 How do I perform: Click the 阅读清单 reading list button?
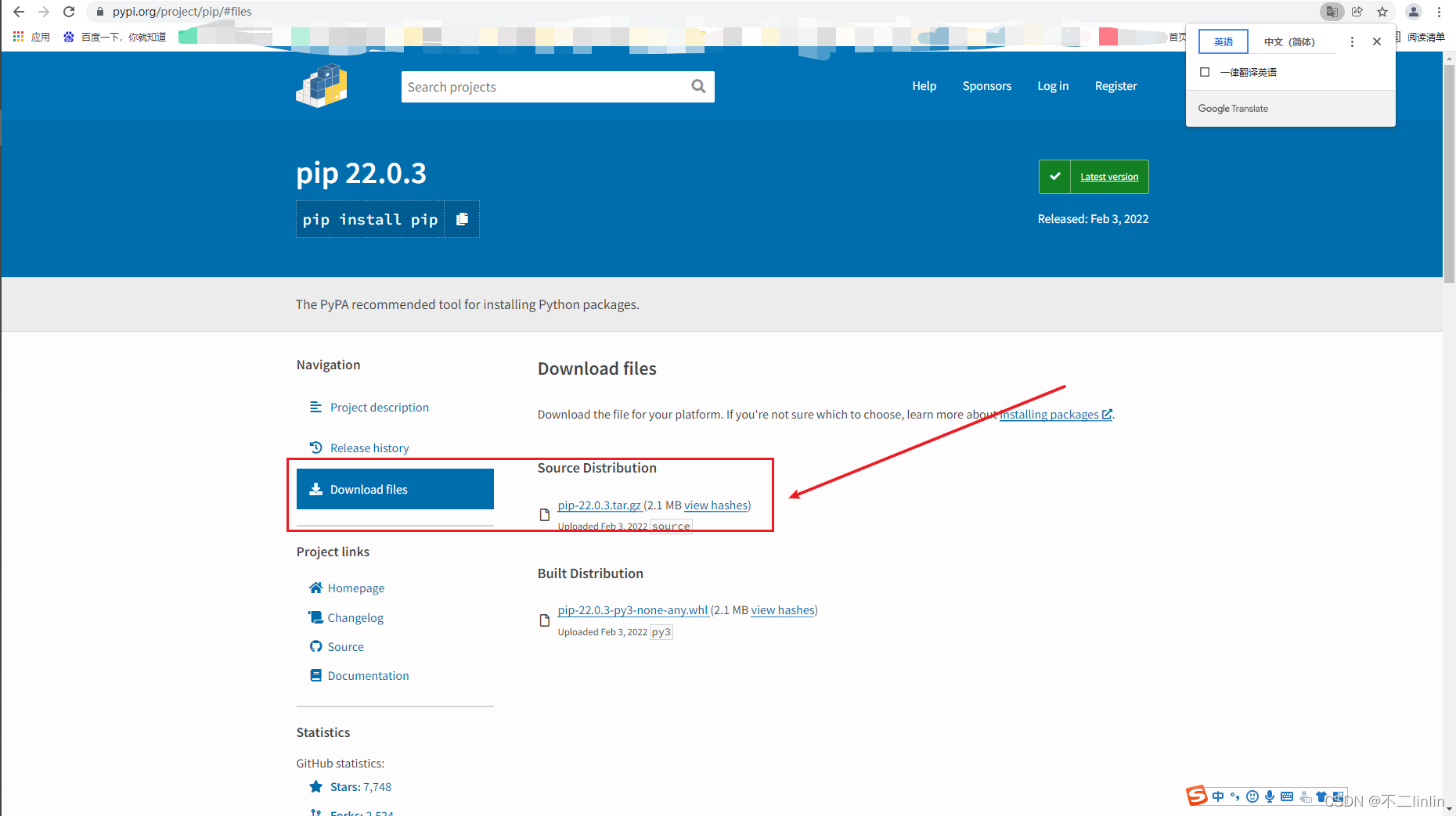tap(1419, 37)
